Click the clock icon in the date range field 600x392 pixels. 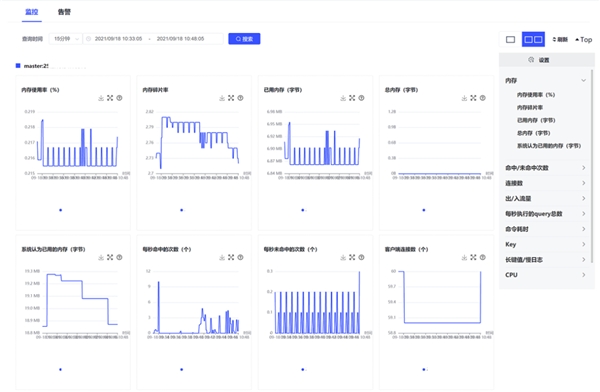88,39
